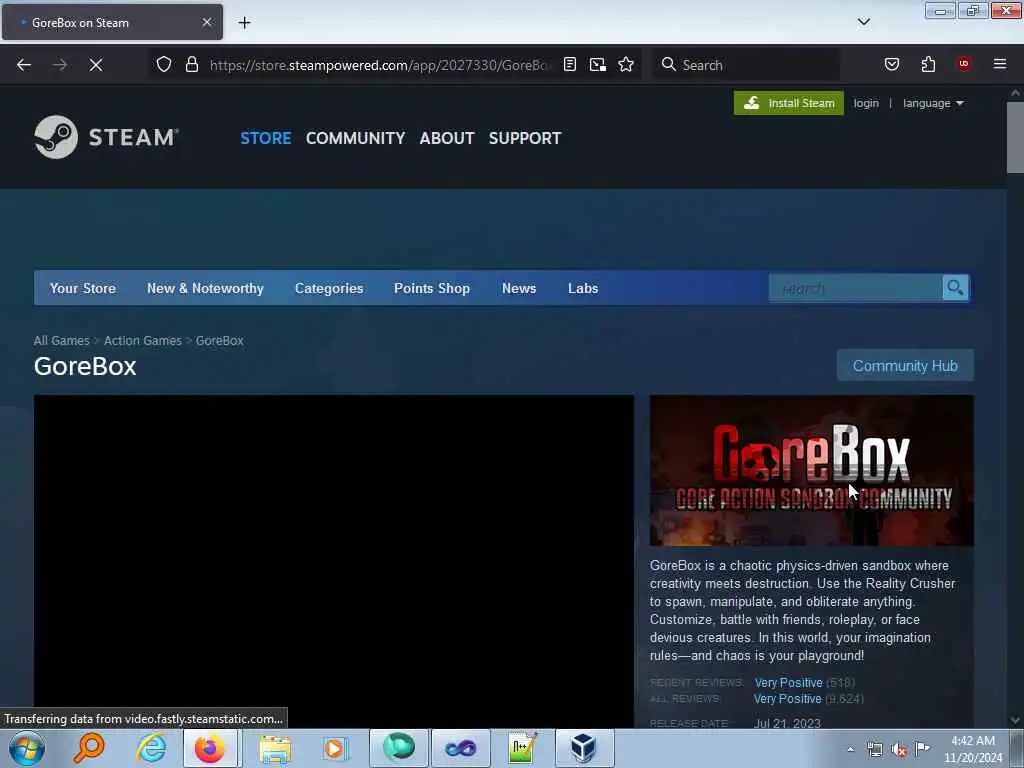1024x768 pixels.
Task: Toggle reader view in address bar
Action: (569, 64)
